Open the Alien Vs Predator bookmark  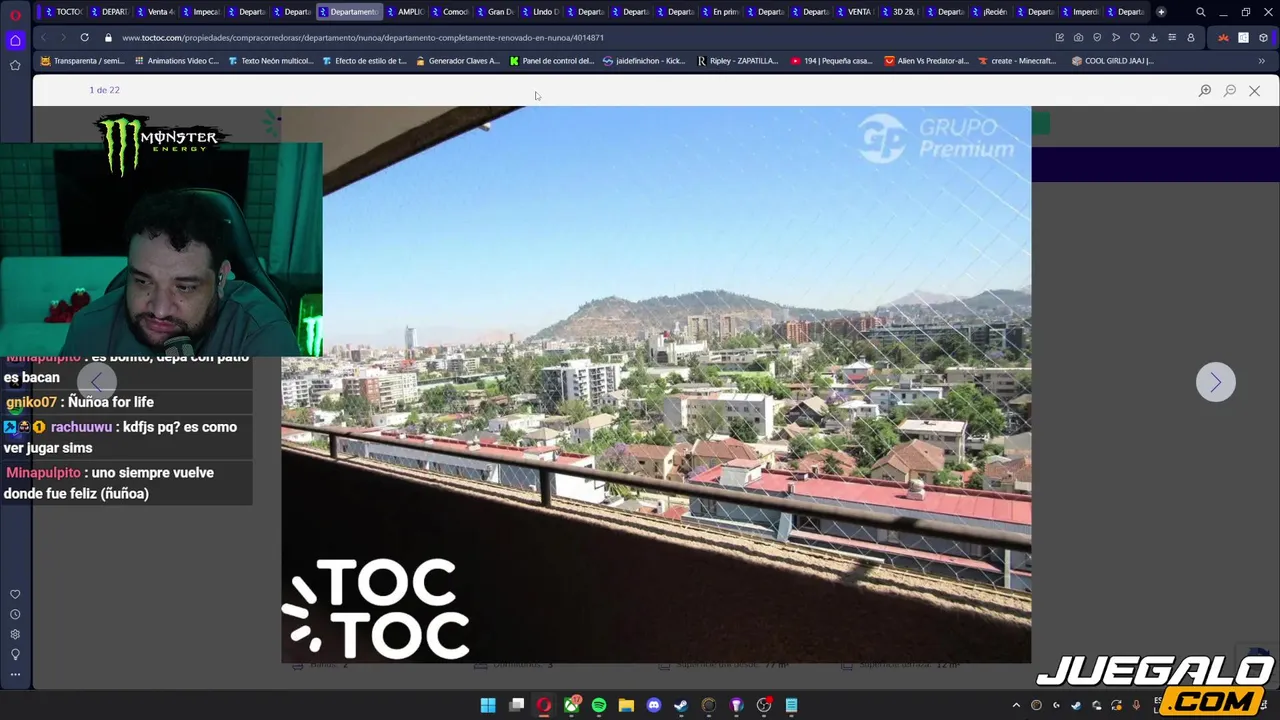[x=926, y=61]
